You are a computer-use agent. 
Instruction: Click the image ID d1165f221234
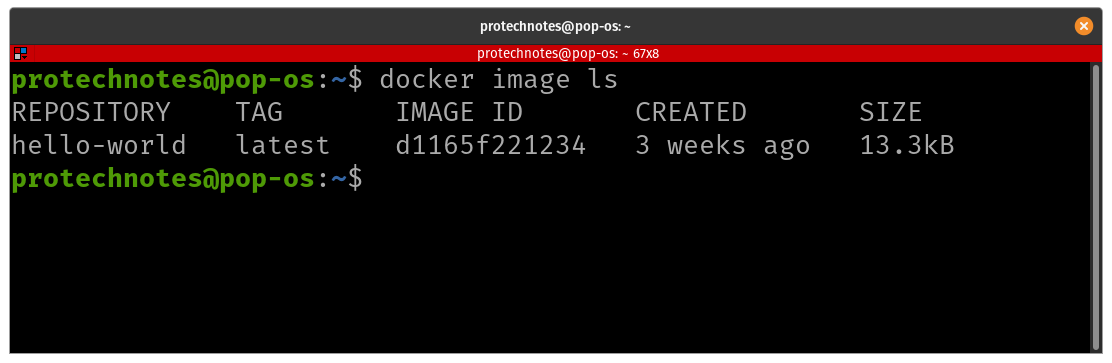click(x=491, y=145)
